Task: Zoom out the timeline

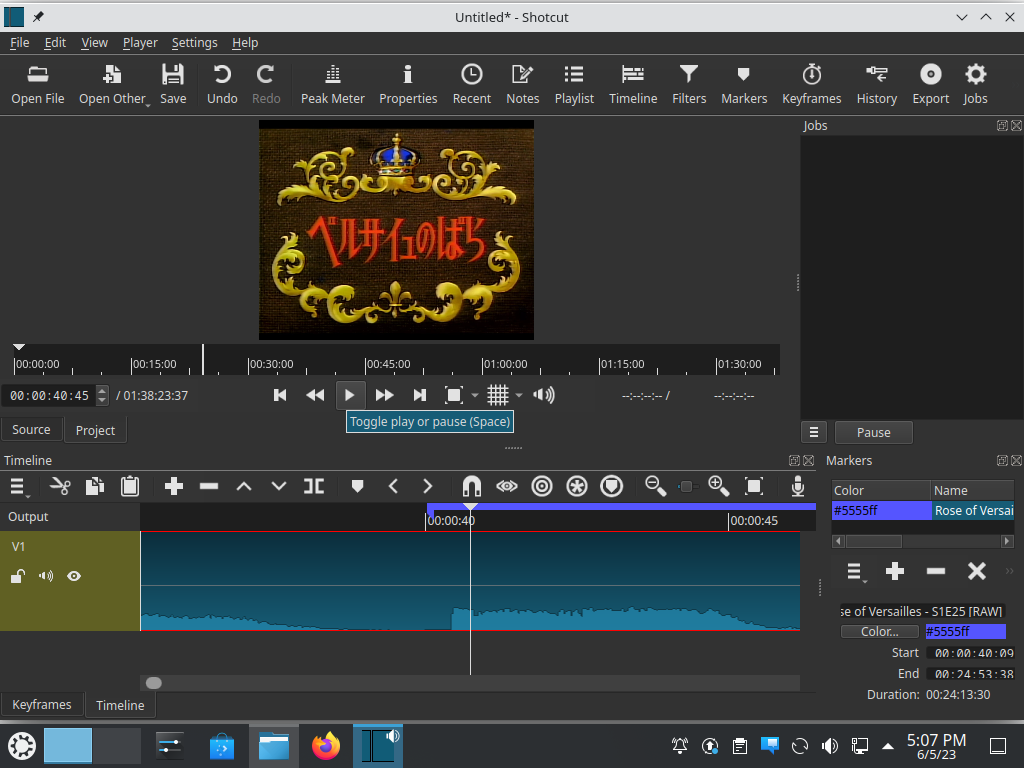Action: click(656, 487)
